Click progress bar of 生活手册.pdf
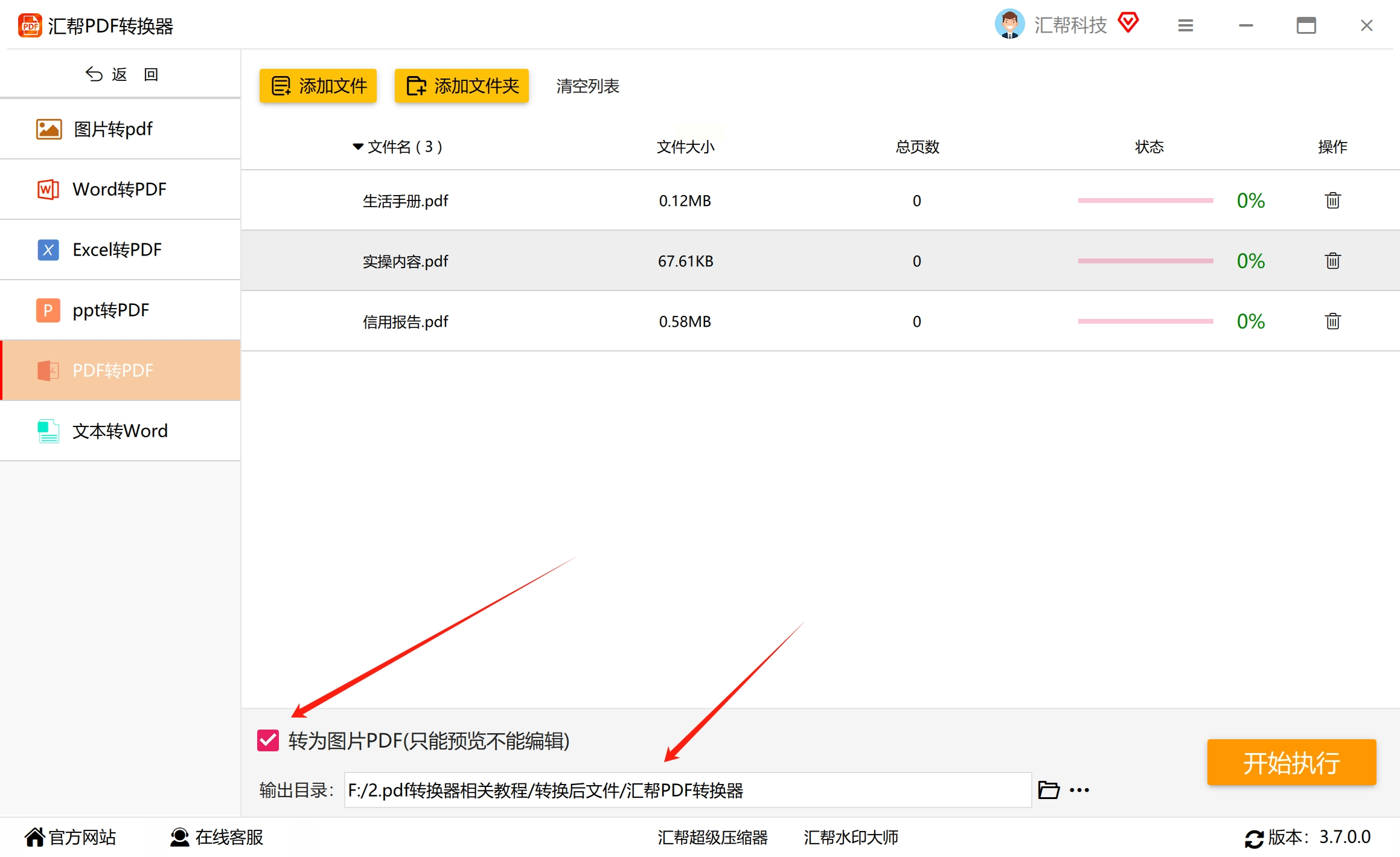The image size is (1400, 857). 1145,201
